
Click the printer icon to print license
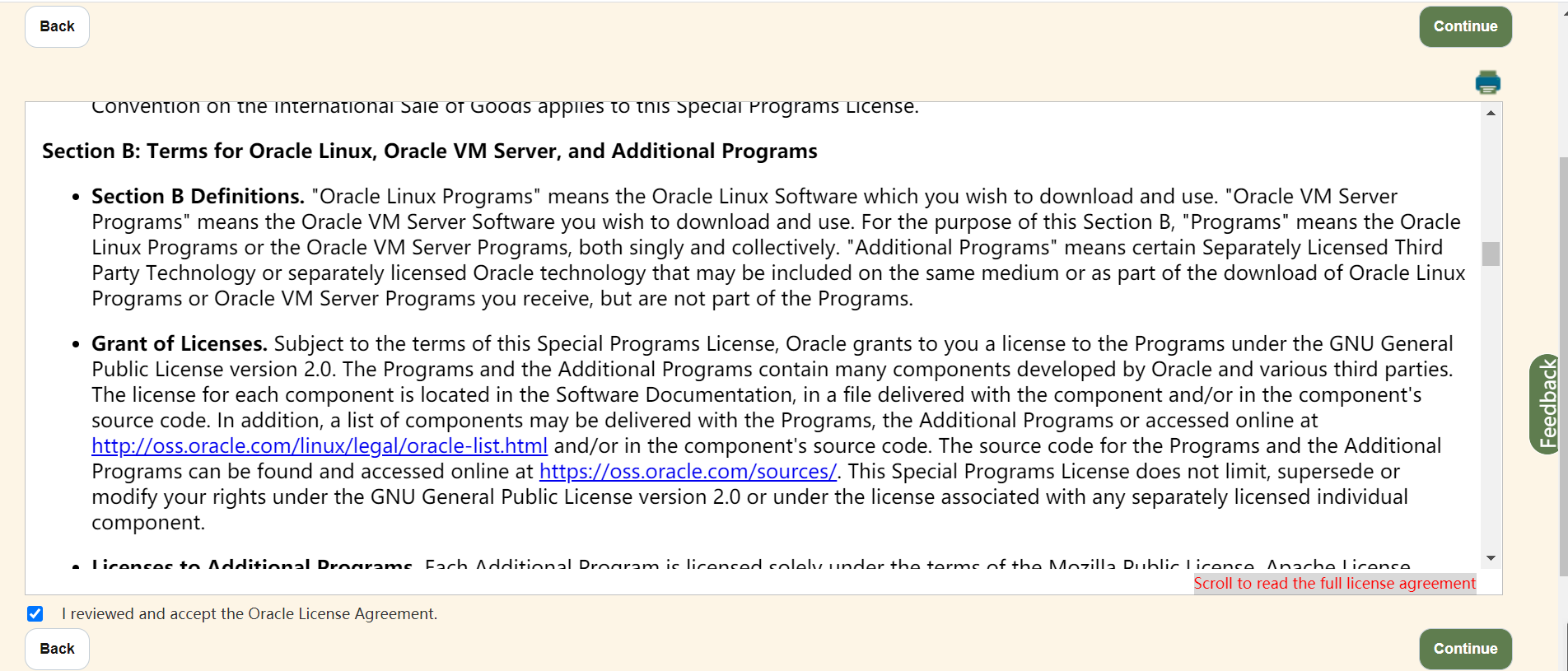coord(1487,83)
